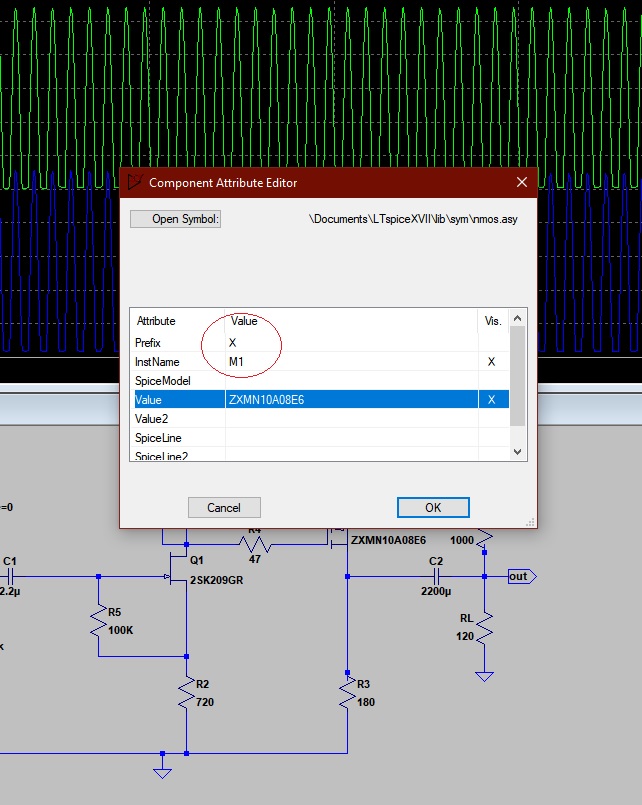Viewport: 642px width, 805px height.
Task: Click the R4 47 resistor symbol
Action: click(x=255, y=544)
